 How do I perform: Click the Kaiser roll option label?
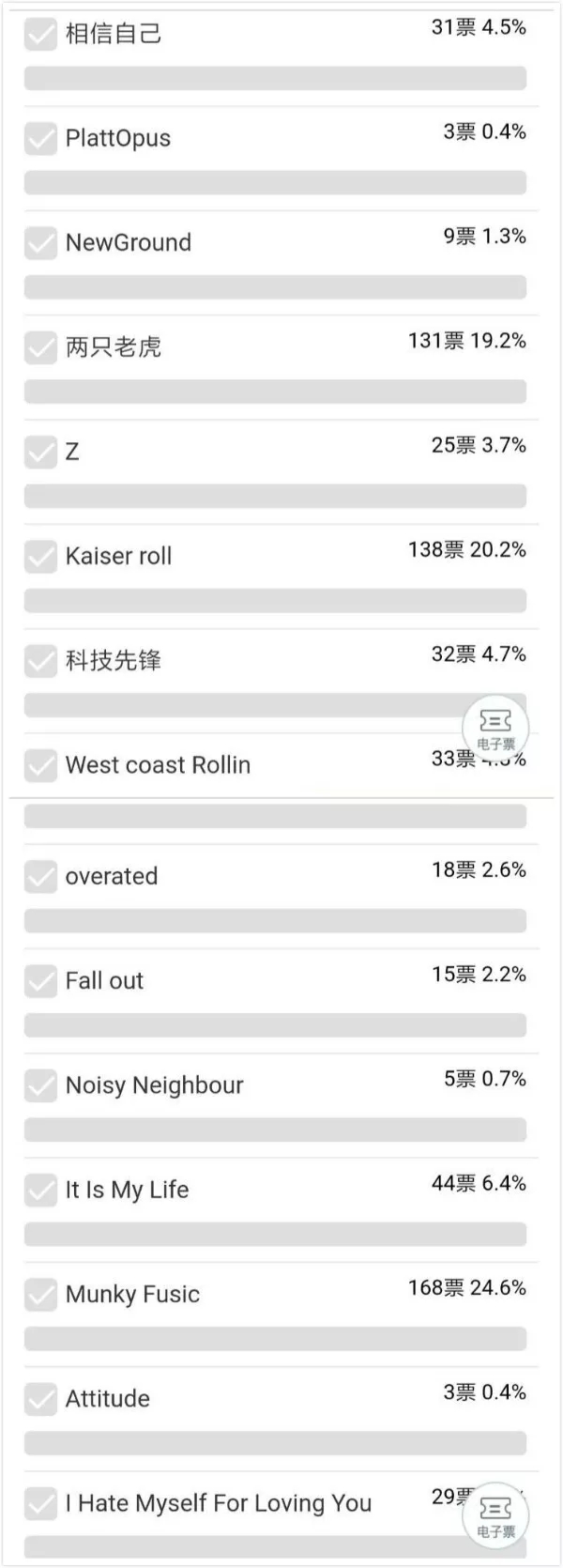pyautogui.click(x=119, y=556)
